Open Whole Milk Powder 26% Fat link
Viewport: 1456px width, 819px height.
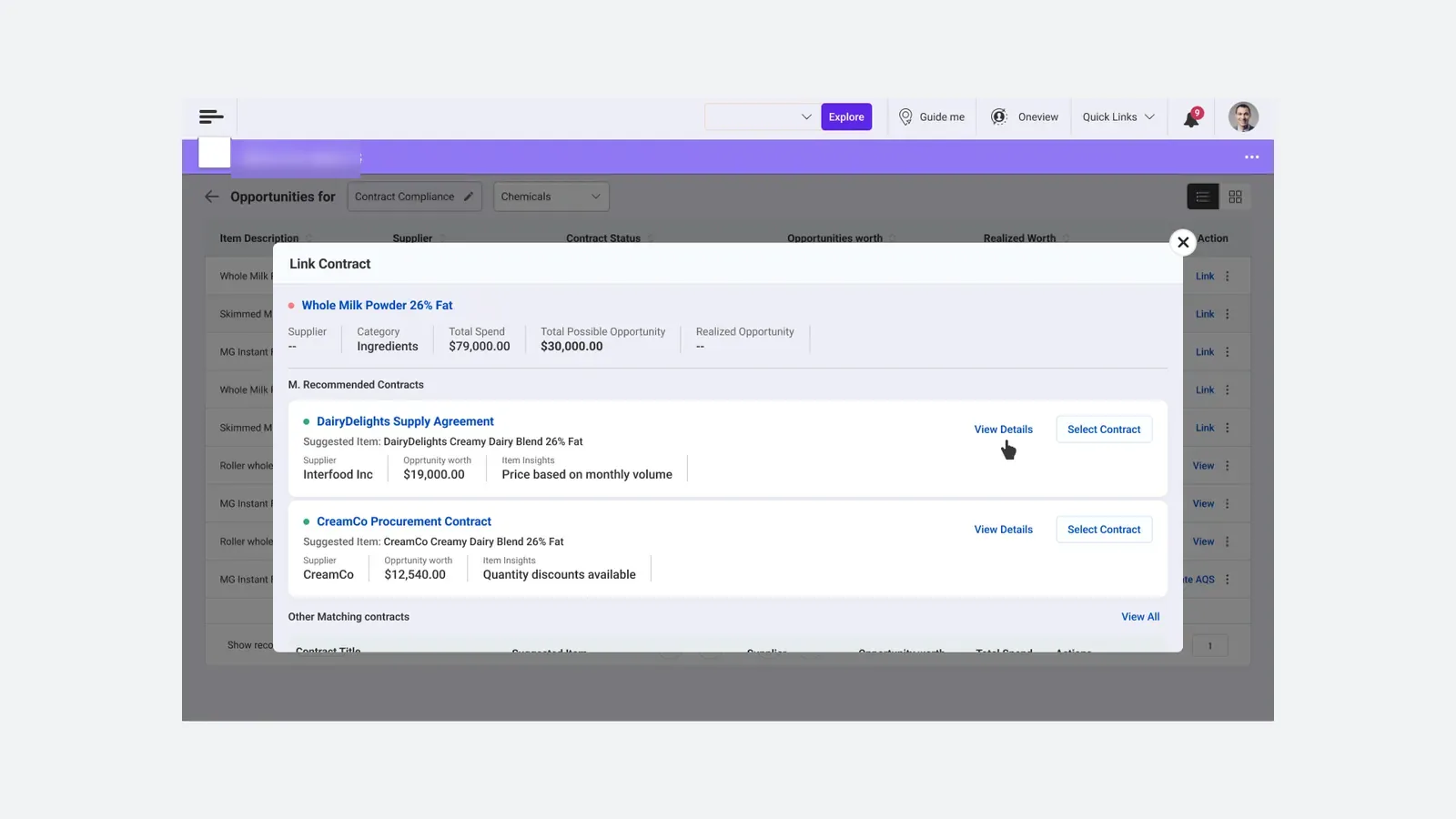tap(377, 306)
